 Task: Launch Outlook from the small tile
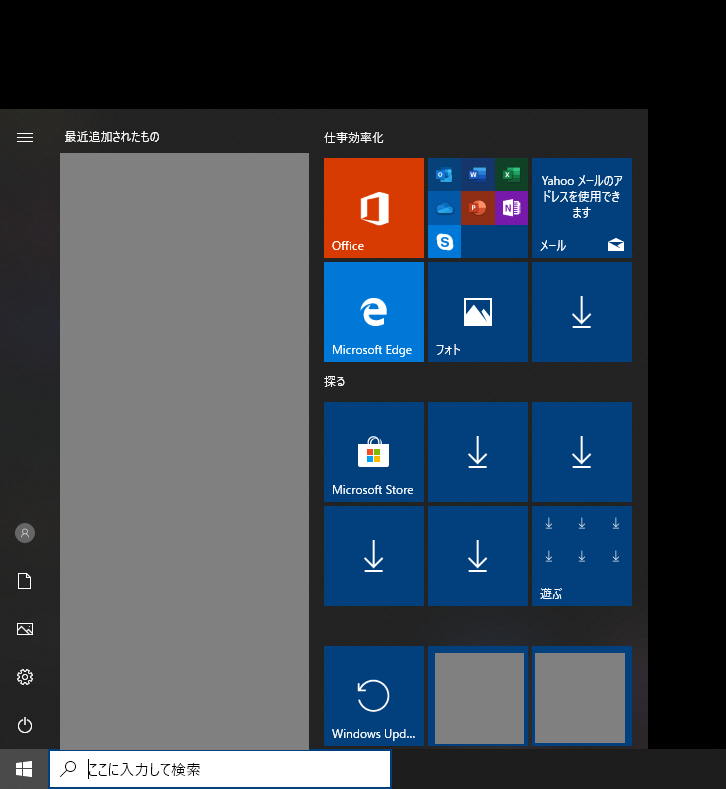tap(444, 175)
